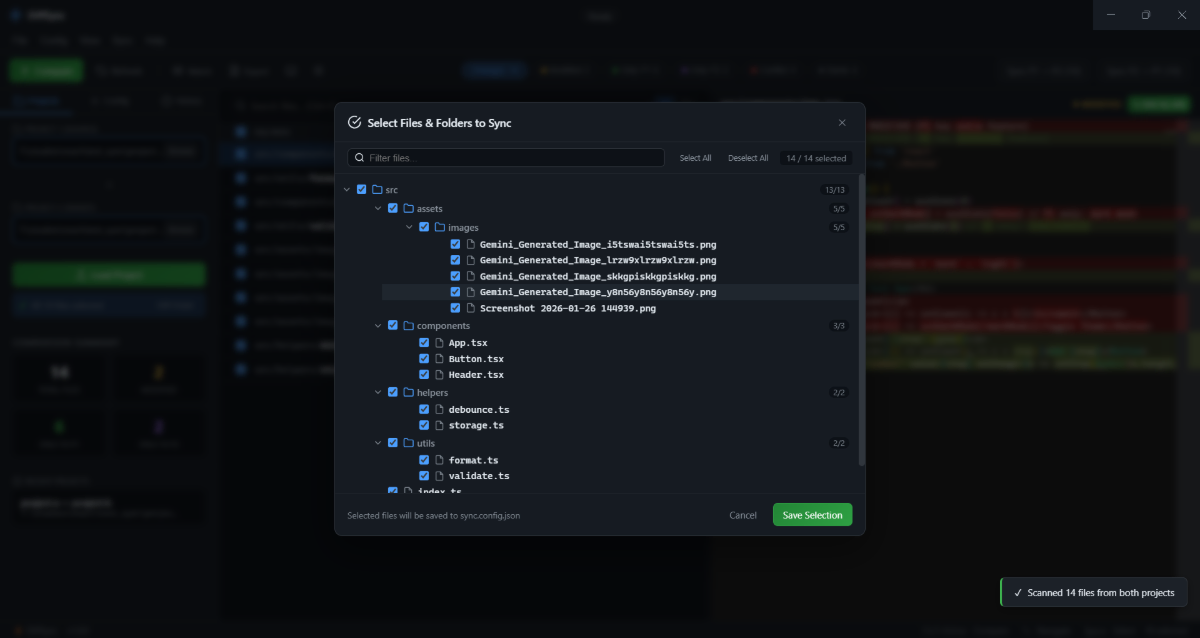Click the Select All button
Screen dimensions: 1200x638
tap(696, 158)
